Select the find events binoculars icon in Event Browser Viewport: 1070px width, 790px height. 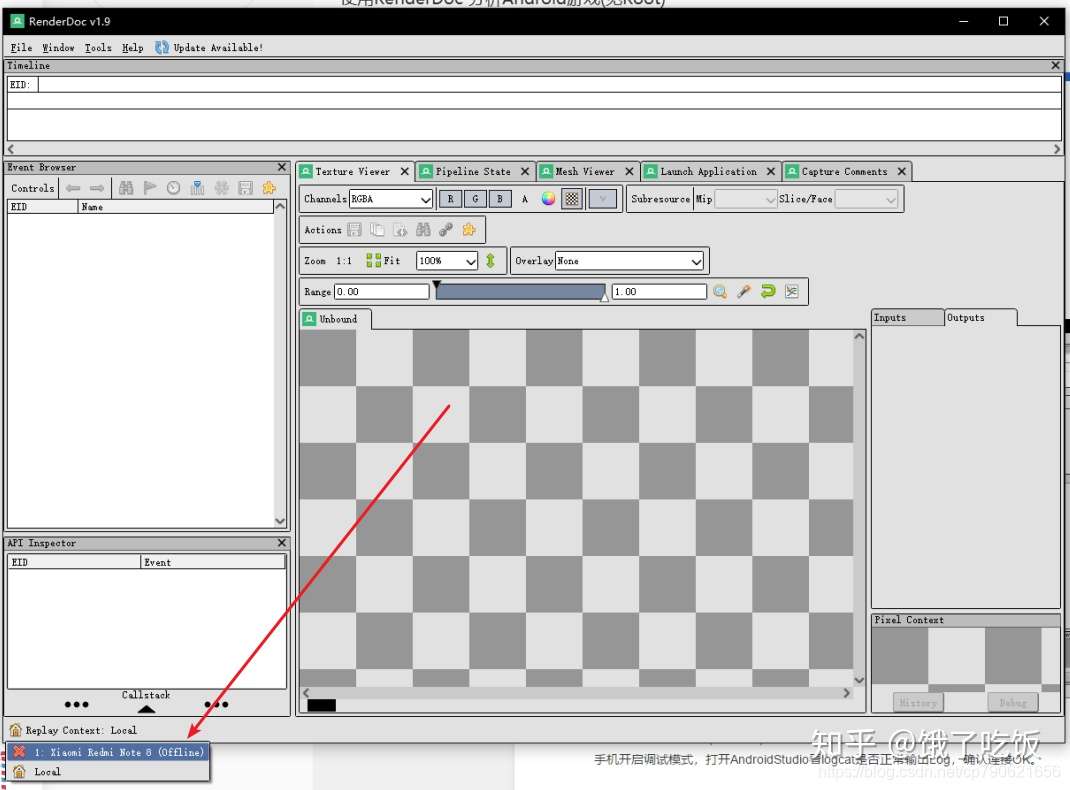point(127,188)
